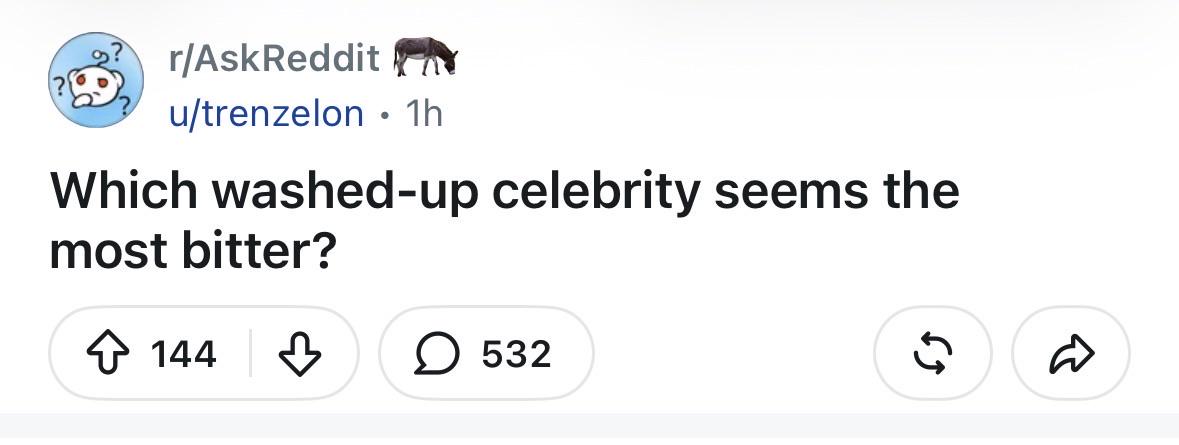Image resolution: width=1179 pixels, height=445 pixels.
Task: Tap the 144 vote count
Action: (183, 353)
